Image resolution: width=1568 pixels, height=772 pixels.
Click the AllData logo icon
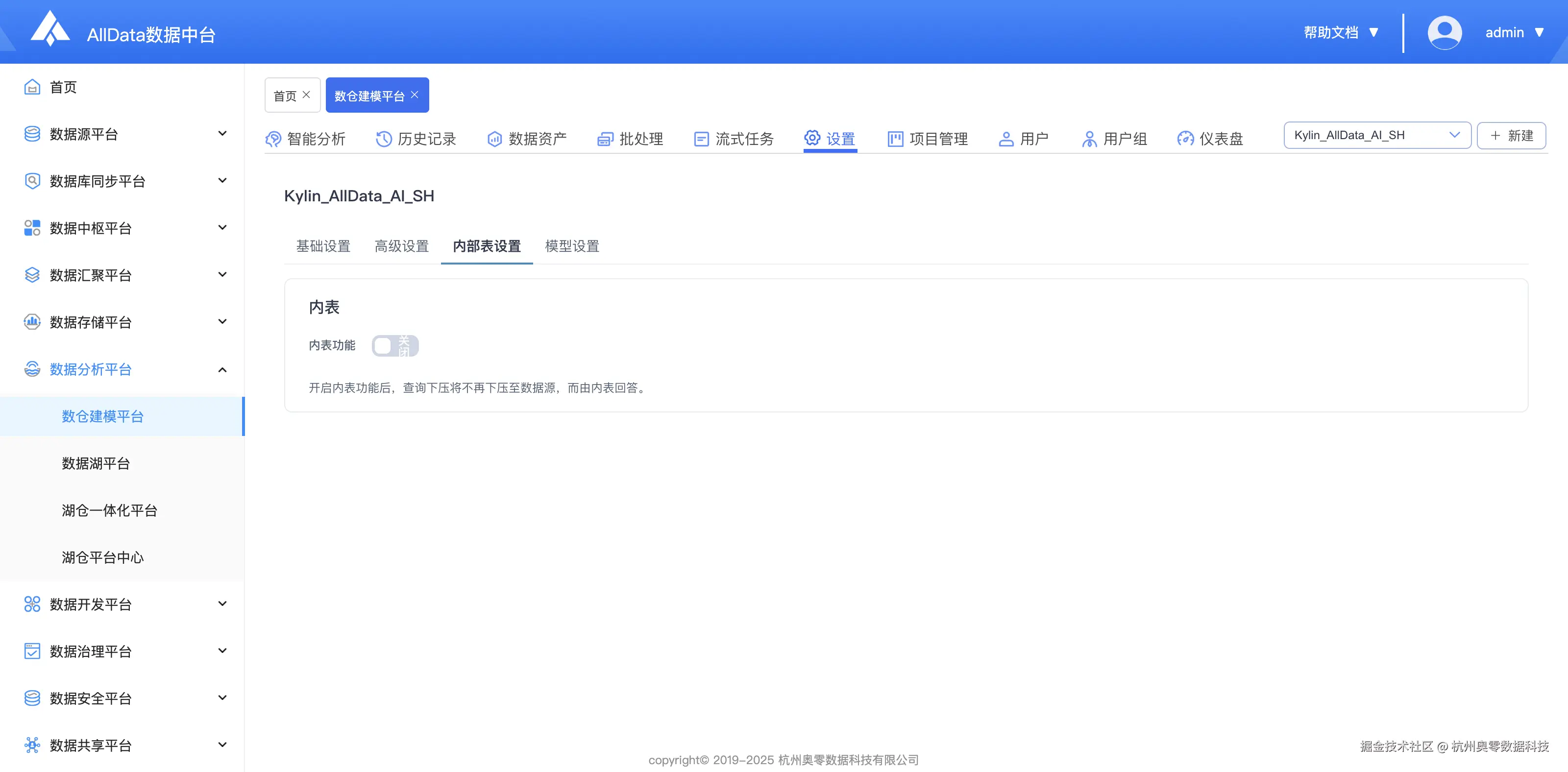click(x=50, y=29)
